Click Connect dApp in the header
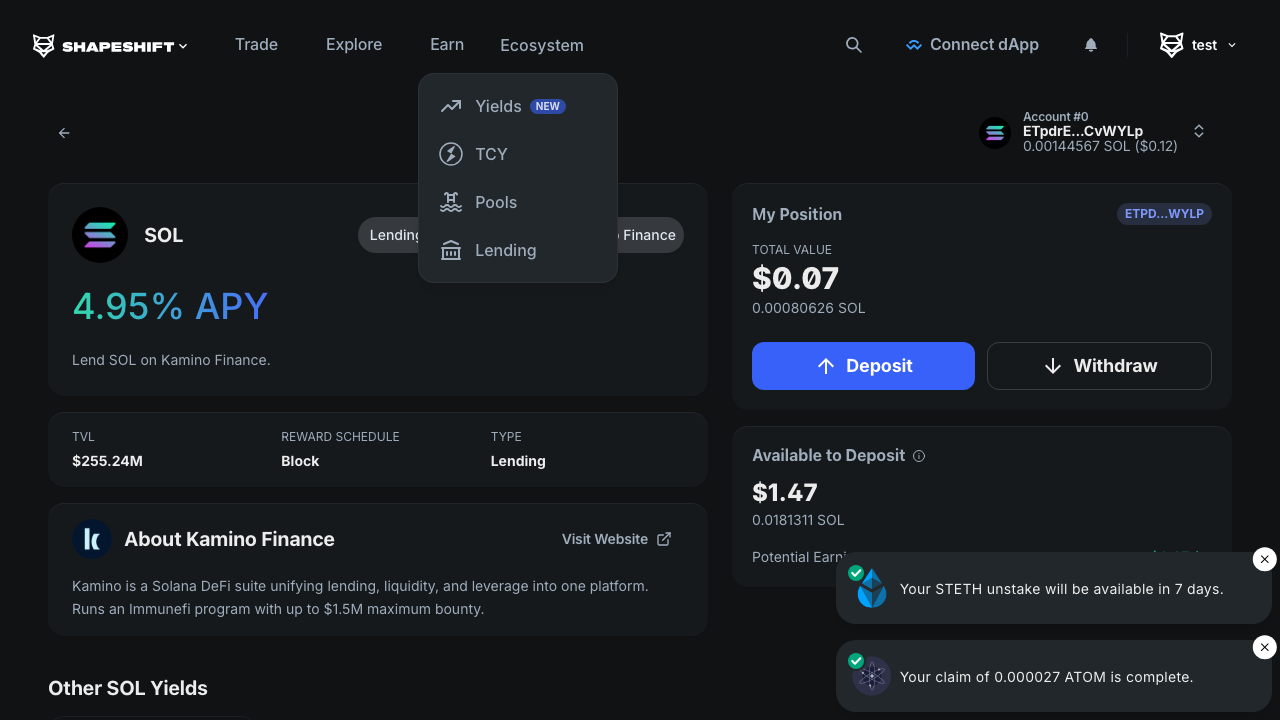 click(972, 45)
